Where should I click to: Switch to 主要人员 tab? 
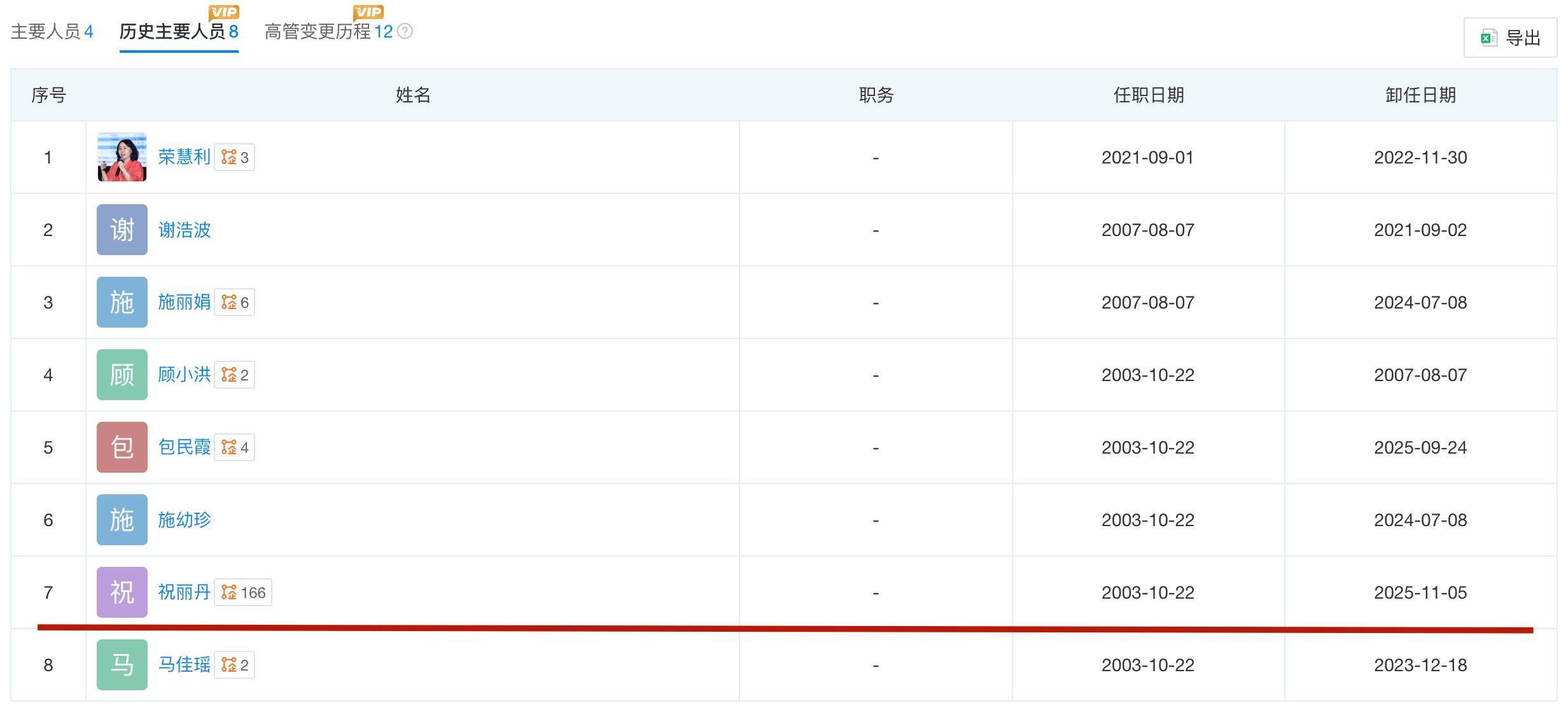(52, 32)
